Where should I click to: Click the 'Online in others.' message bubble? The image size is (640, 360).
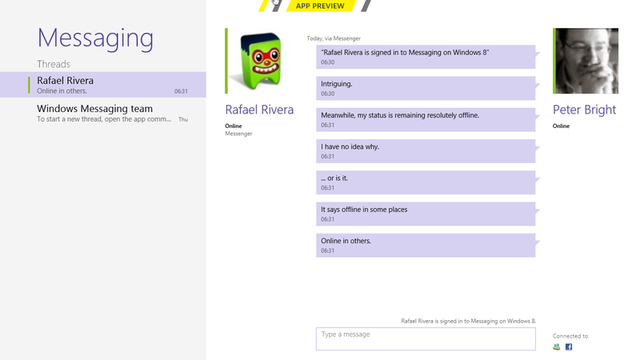[x=426, y=245]
